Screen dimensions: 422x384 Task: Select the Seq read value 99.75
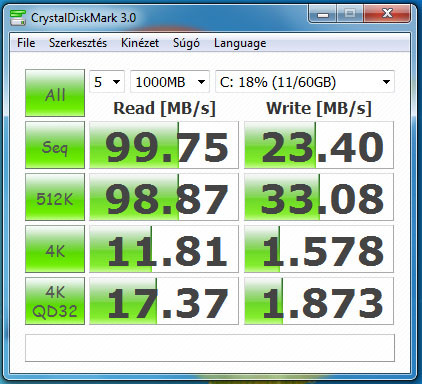164,145
